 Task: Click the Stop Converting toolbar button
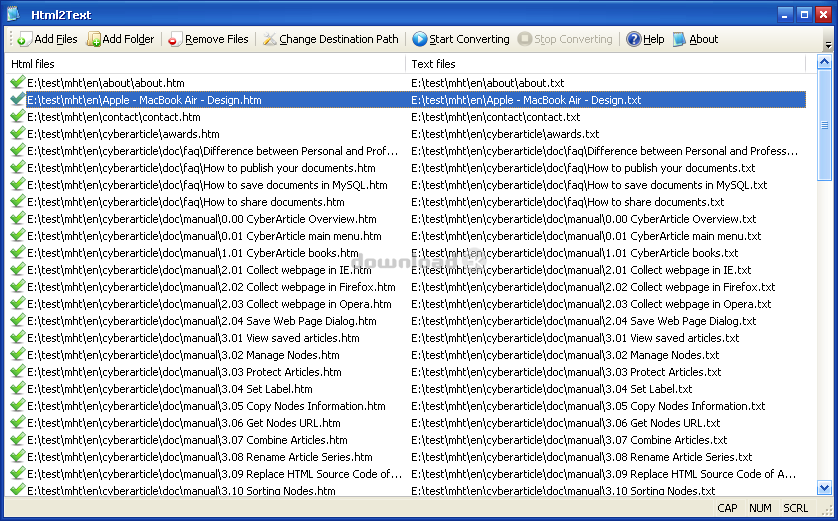(x=565, y=39)
